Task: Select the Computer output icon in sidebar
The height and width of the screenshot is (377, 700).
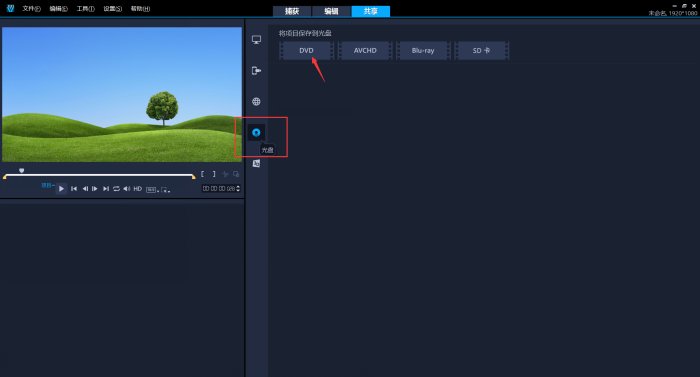Action: pyautogui.click(x=256, y=40)
